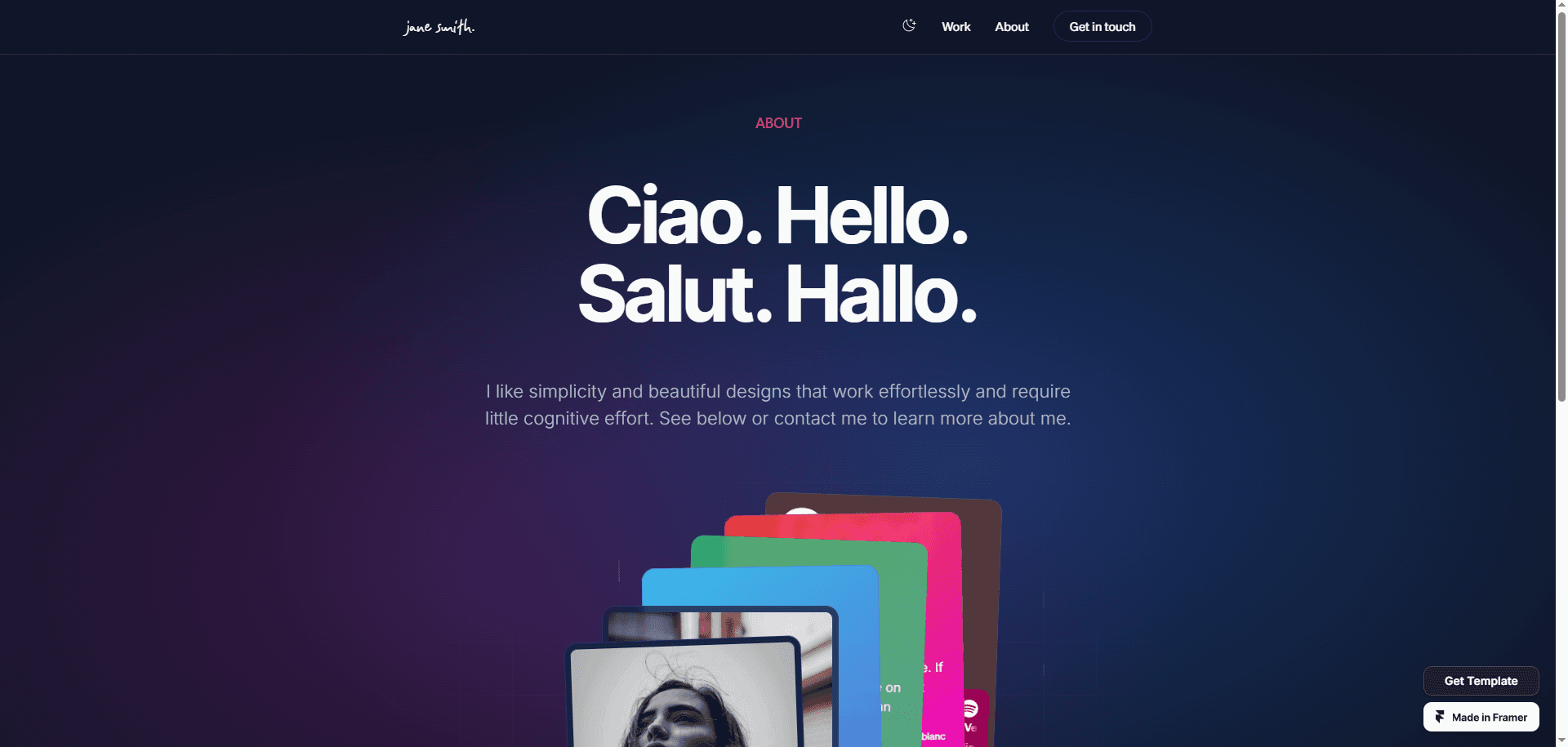Click the jane smith signature logo
1568x747 pixels.
[x=439, y=27]
